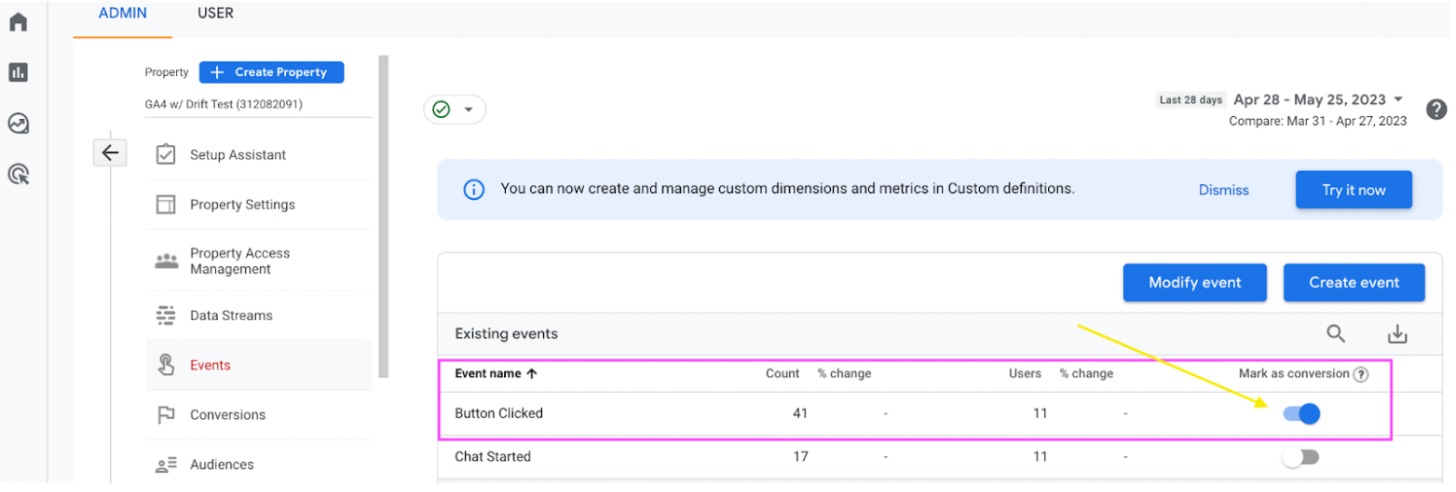Image resolution: width=1456 pixels, height=492 pixels.
Task: Open Advertising icon in left rail
Action: (18, 175)
